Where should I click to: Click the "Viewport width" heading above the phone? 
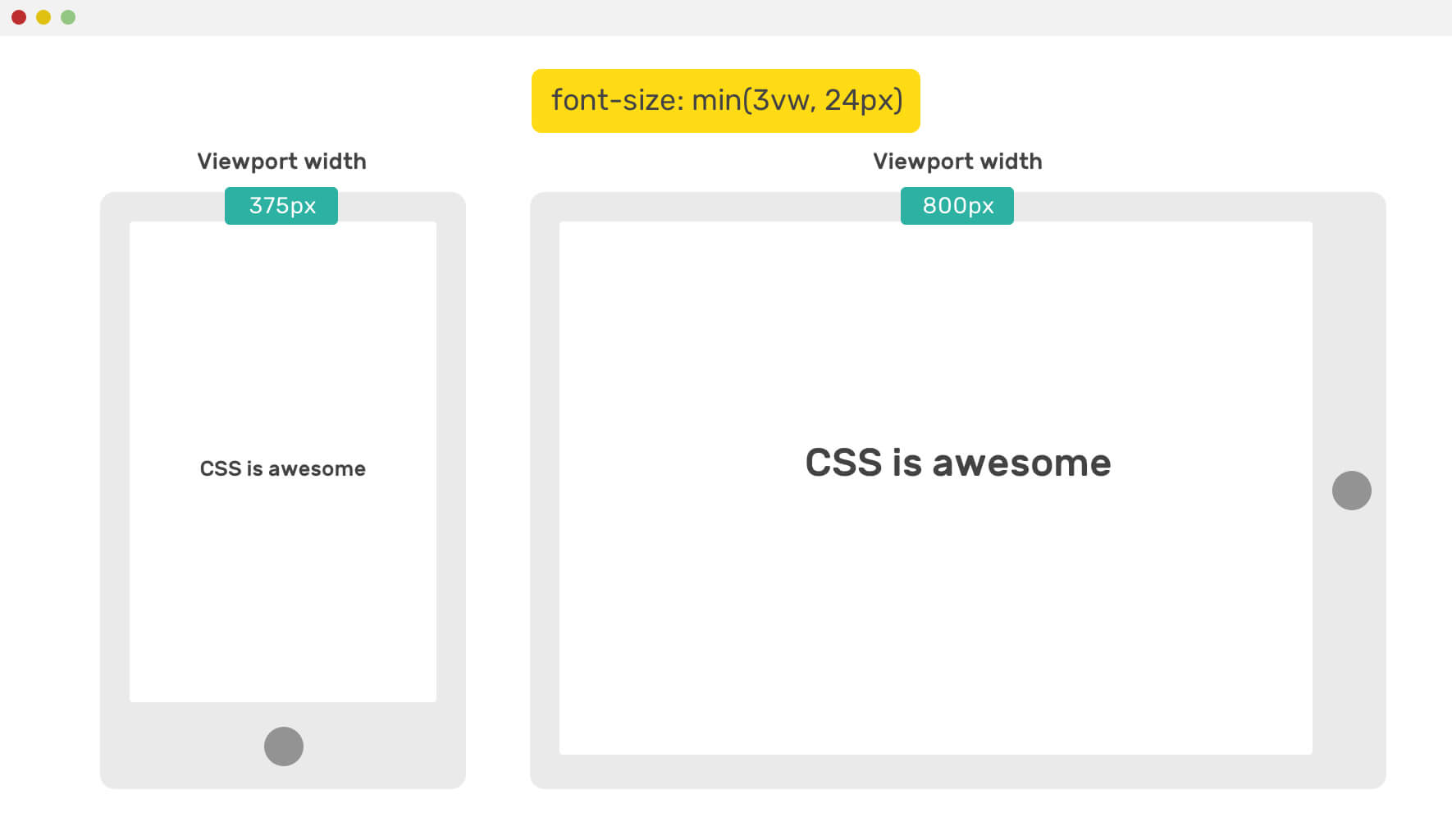click(x=281, y=162)
